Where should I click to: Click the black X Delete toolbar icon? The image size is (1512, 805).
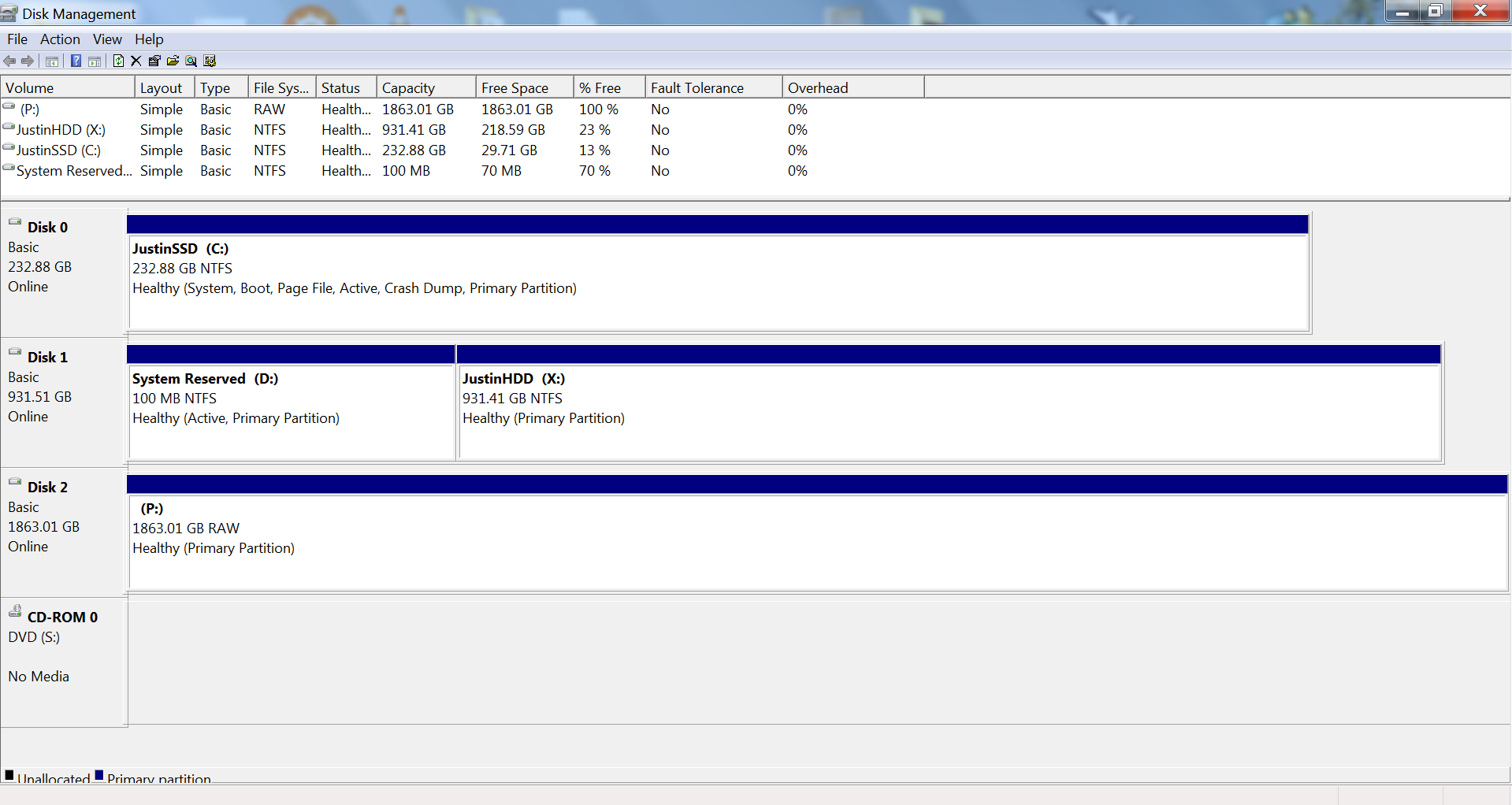136,61
